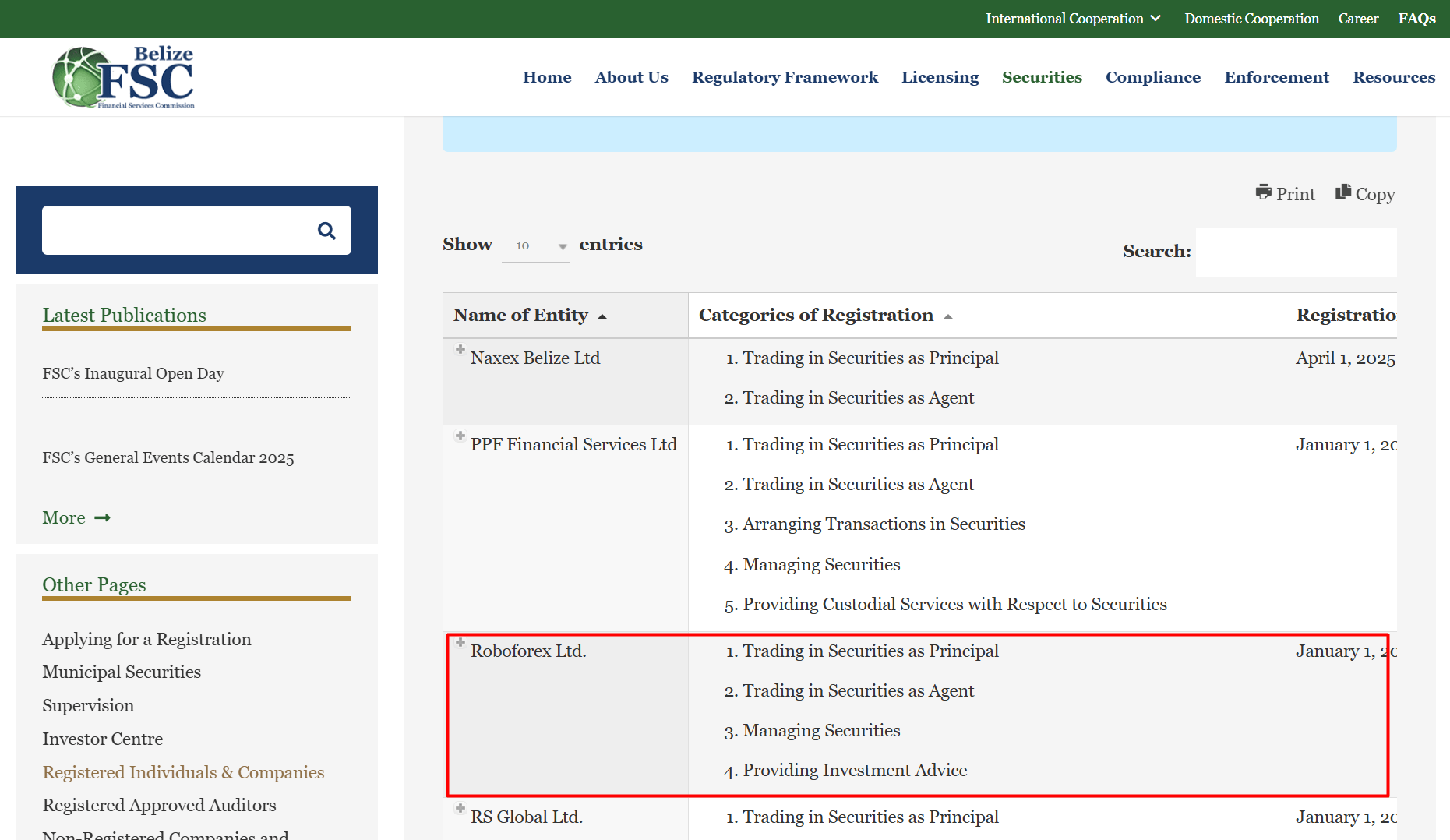Open the International Cooperation dropdown
The image size is (1450, 840).
point(1073,19)
